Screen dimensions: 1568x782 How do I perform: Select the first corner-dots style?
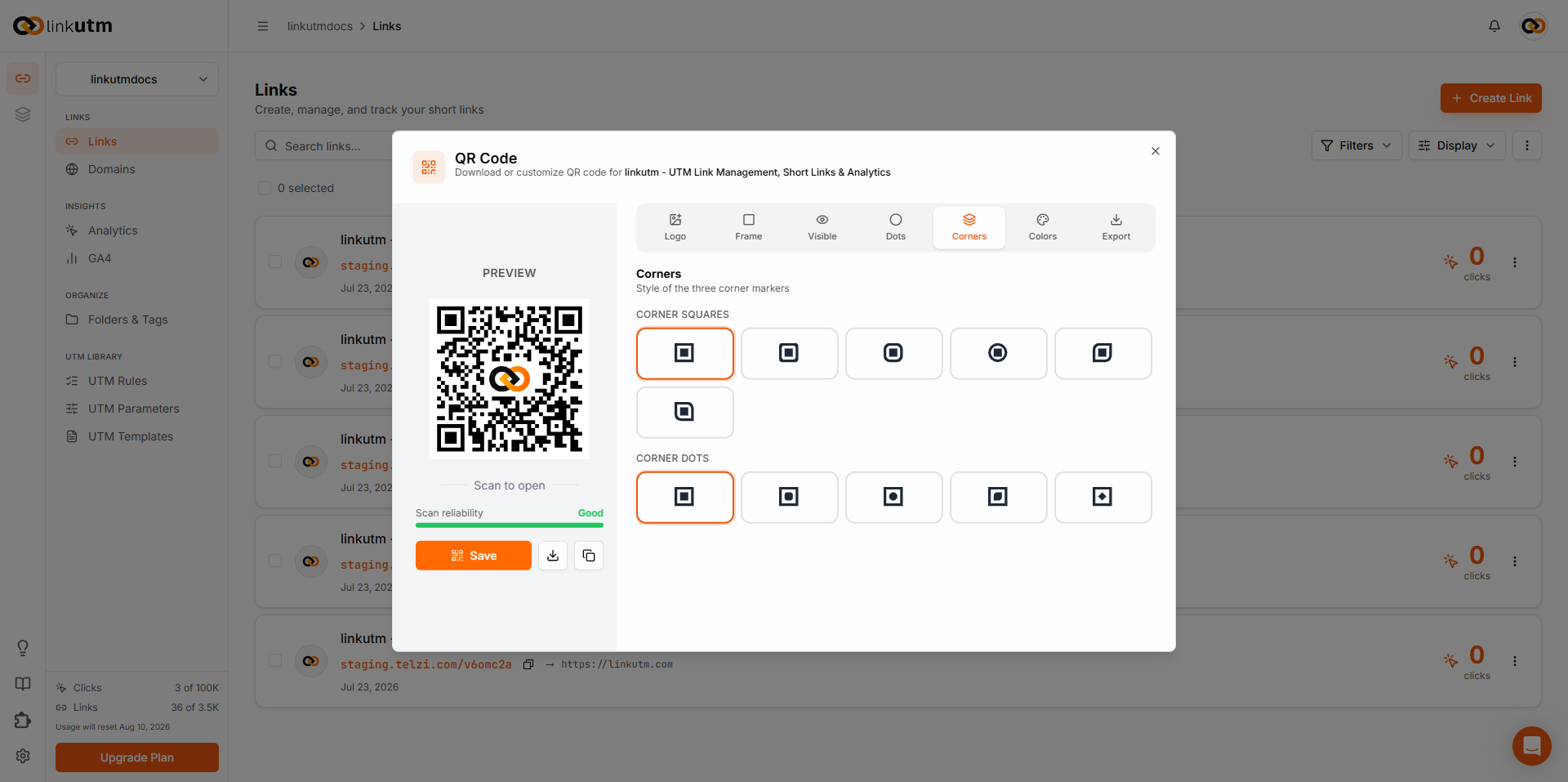pos(684,497)
